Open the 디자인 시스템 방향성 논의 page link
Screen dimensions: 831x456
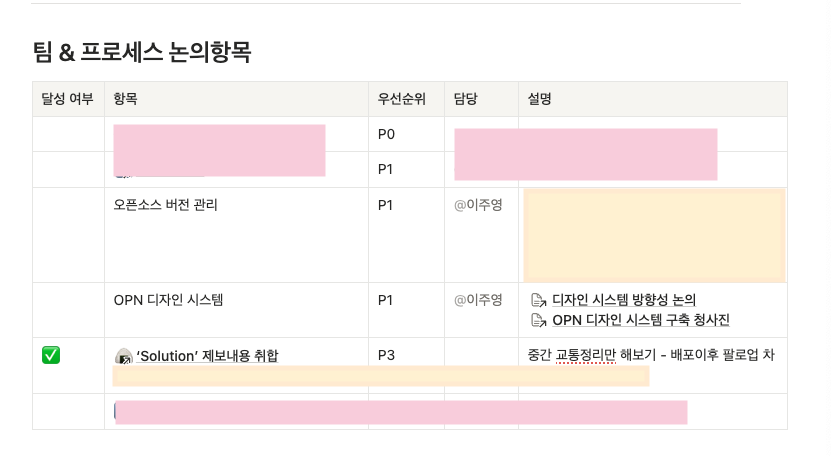[623, 299]
